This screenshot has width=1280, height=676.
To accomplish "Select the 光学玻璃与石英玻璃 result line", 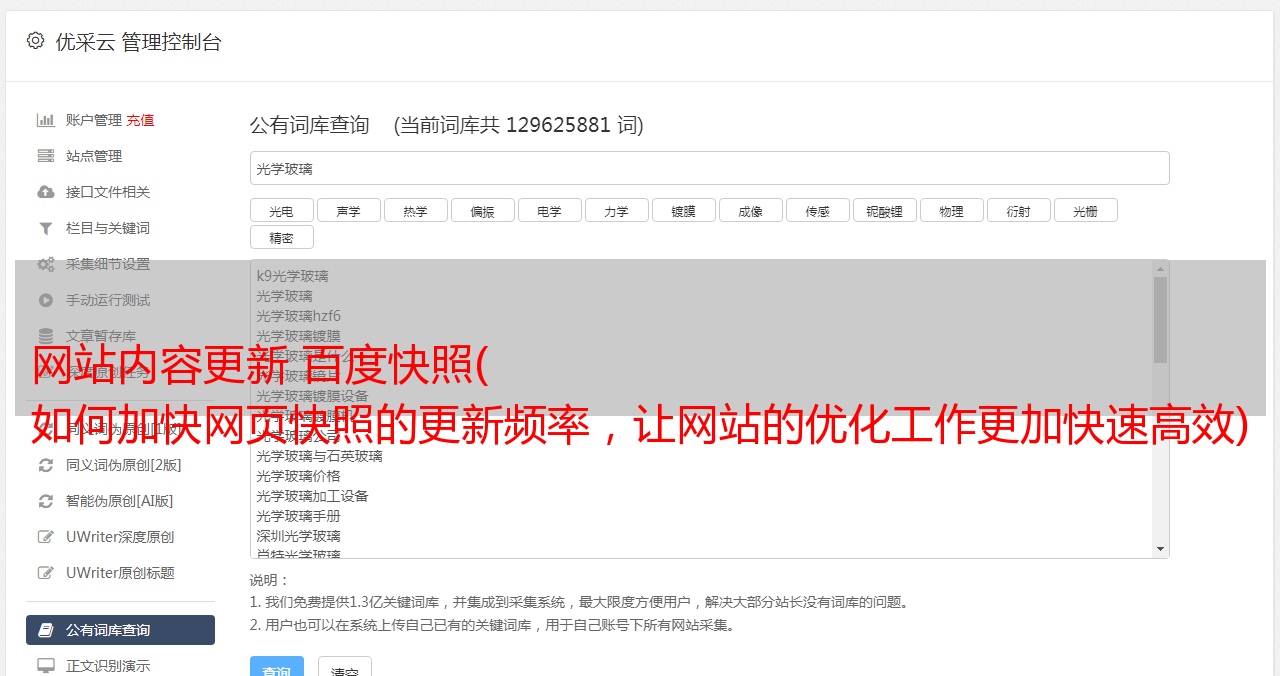I will (x=319, y=456).
